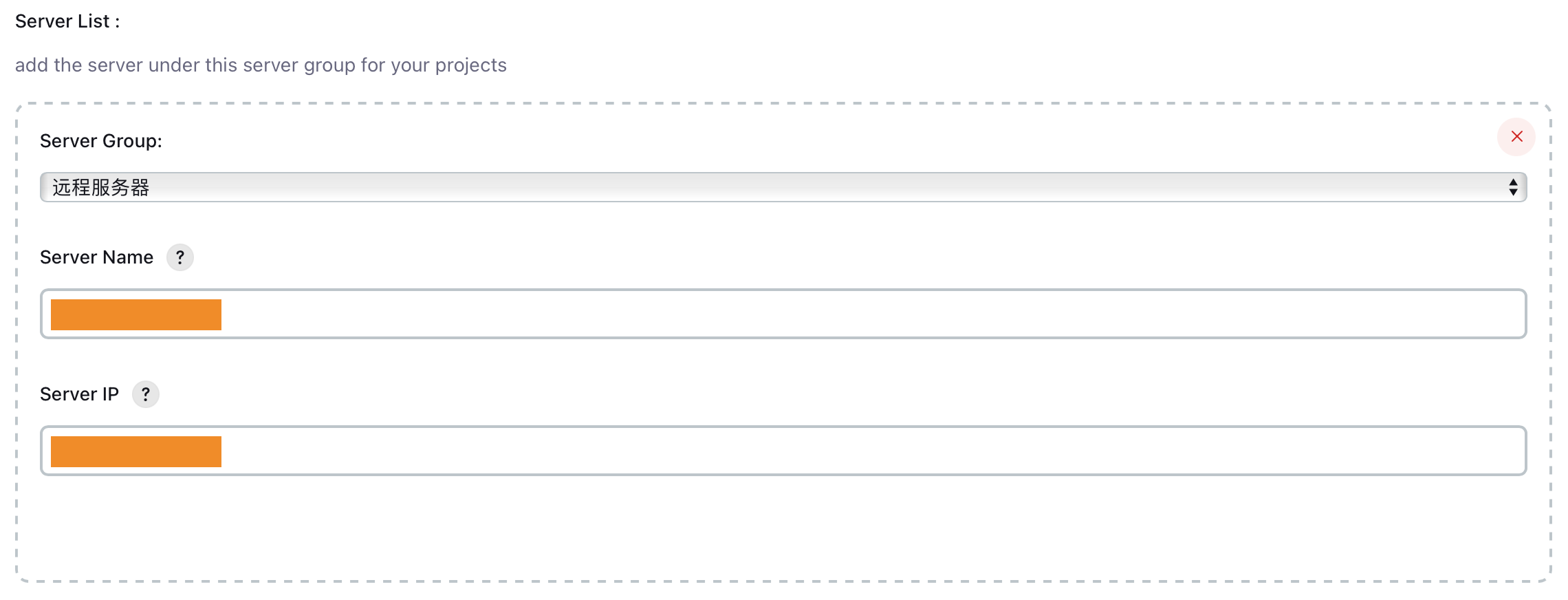1568x600 pixels.
Task: Click the dashed border of the server panel
Action: [x=783, y=103]
